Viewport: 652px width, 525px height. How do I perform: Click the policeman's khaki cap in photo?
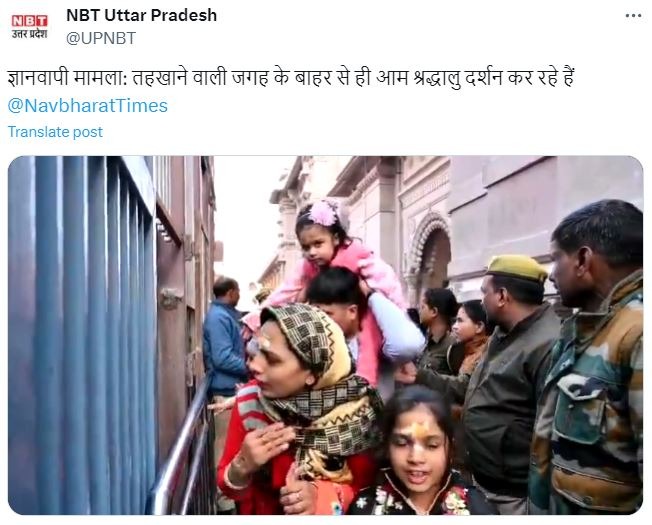click(516, 267)
